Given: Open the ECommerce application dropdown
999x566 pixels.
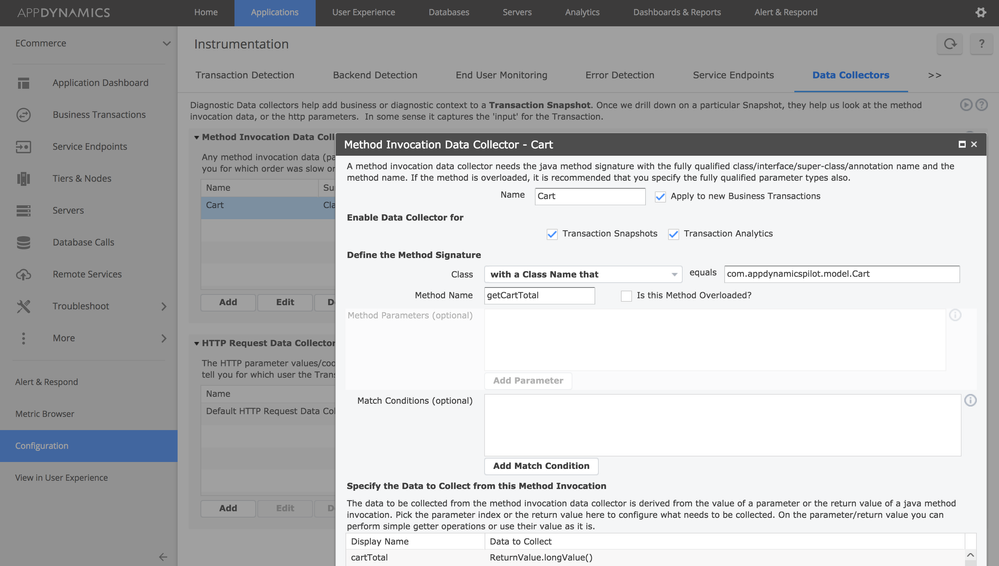Looking at the screenshot, I should pos(93,43).
